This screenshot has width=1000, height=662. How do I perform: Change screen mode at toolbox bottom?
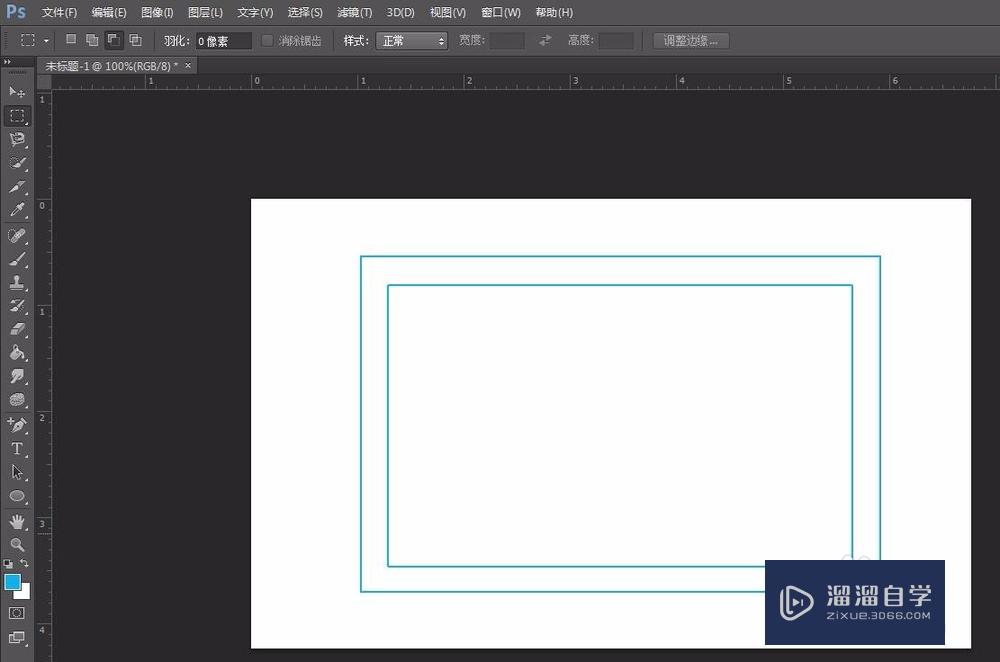(17, 638)
